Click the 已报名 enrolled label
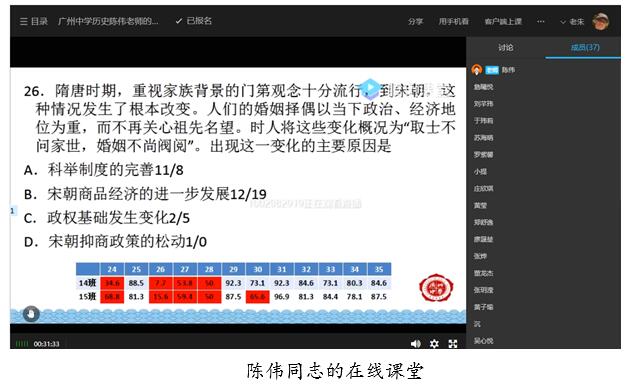Screen dimensions: 626x391 (x=199, y=21)
